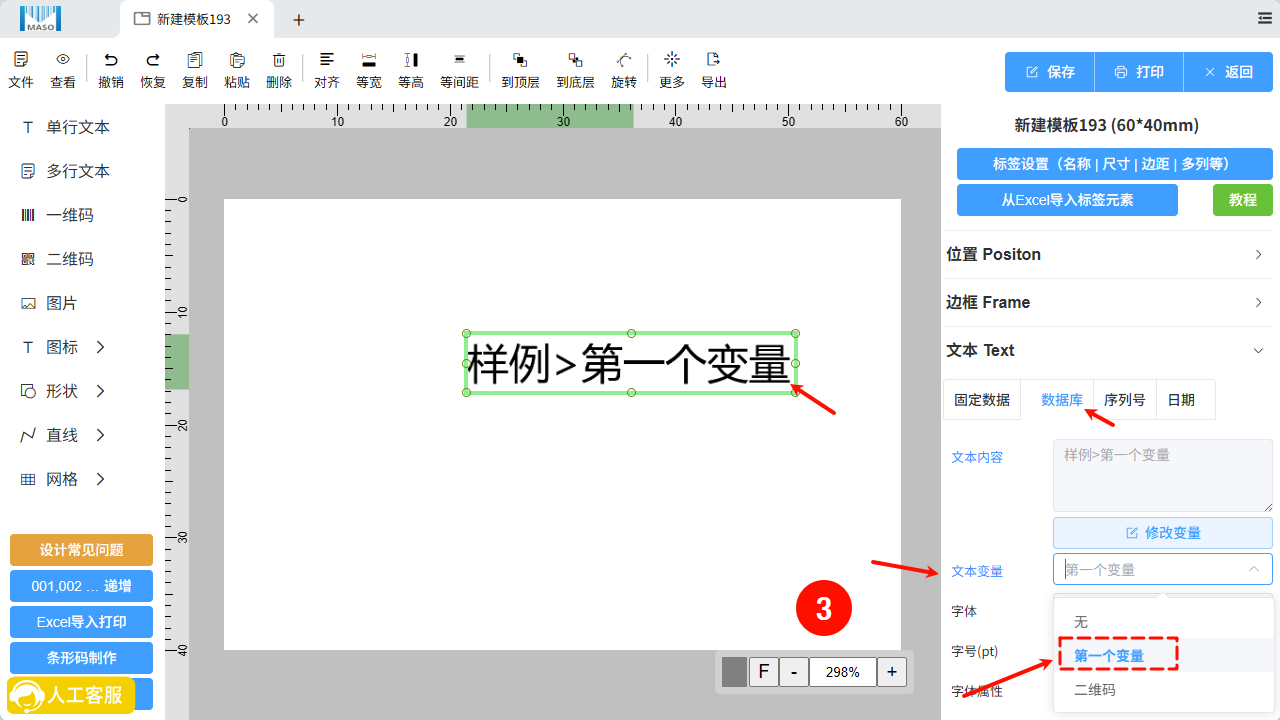
Task: Export using the 导出 icon
Action: coord(714,70)
